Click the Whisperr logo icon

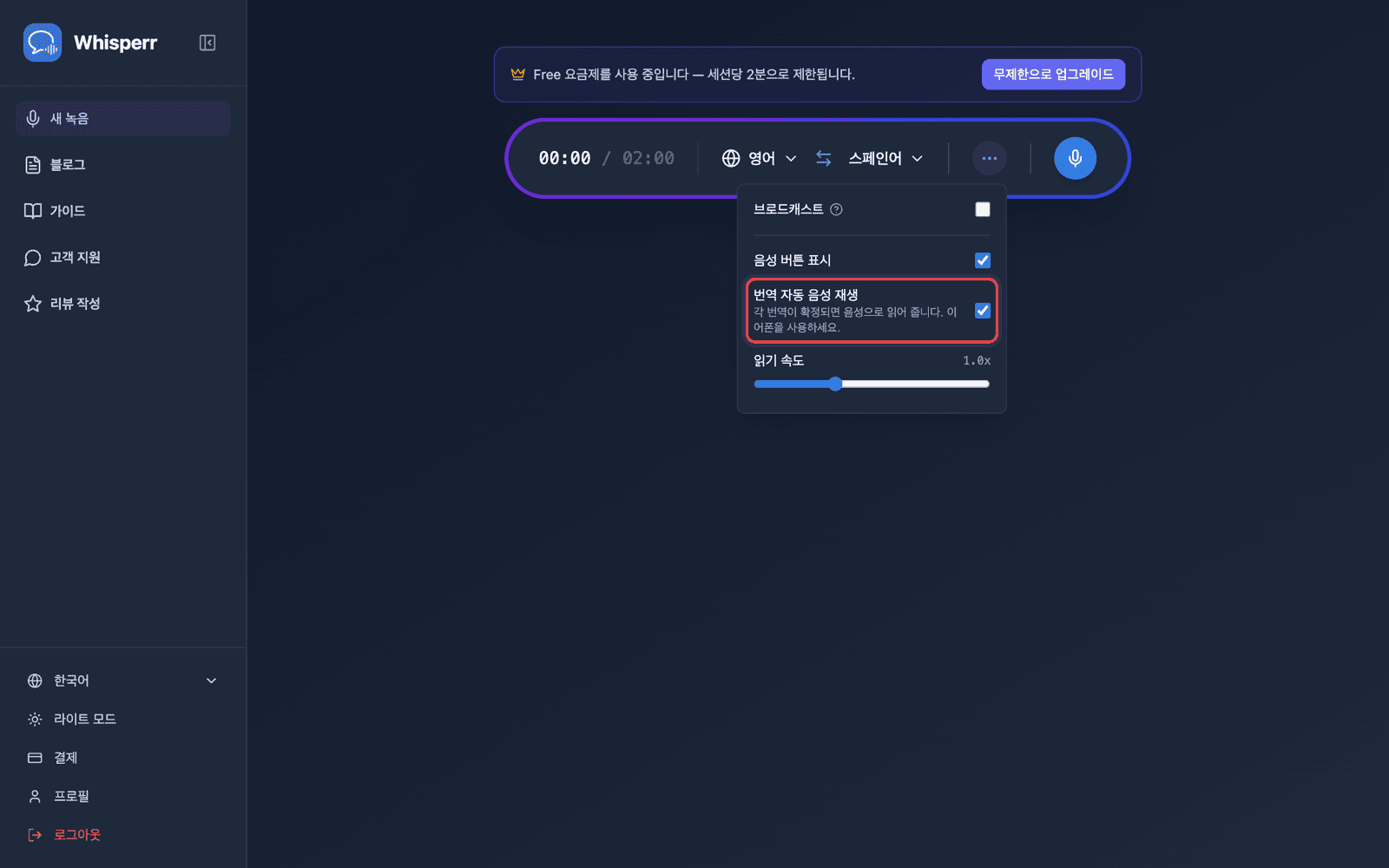pyautogui.click(x=43, y=43)
